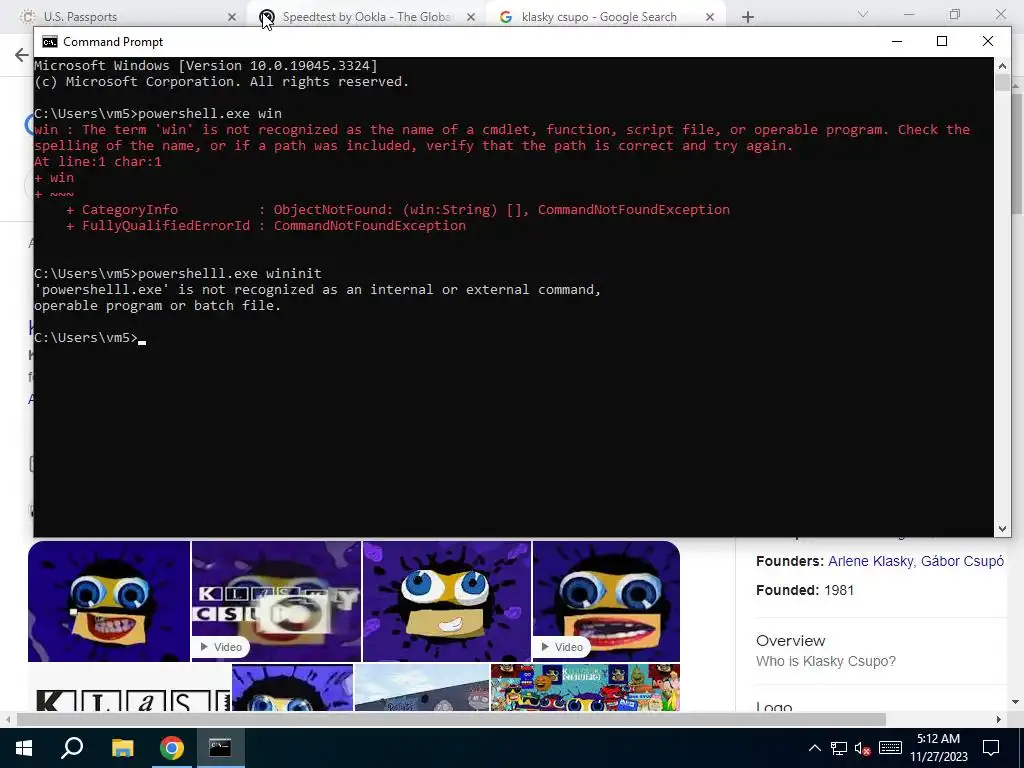1024x768 pixels.
Task: Click the Microsoft Windows version line
Action: click(x=206, y=65)
